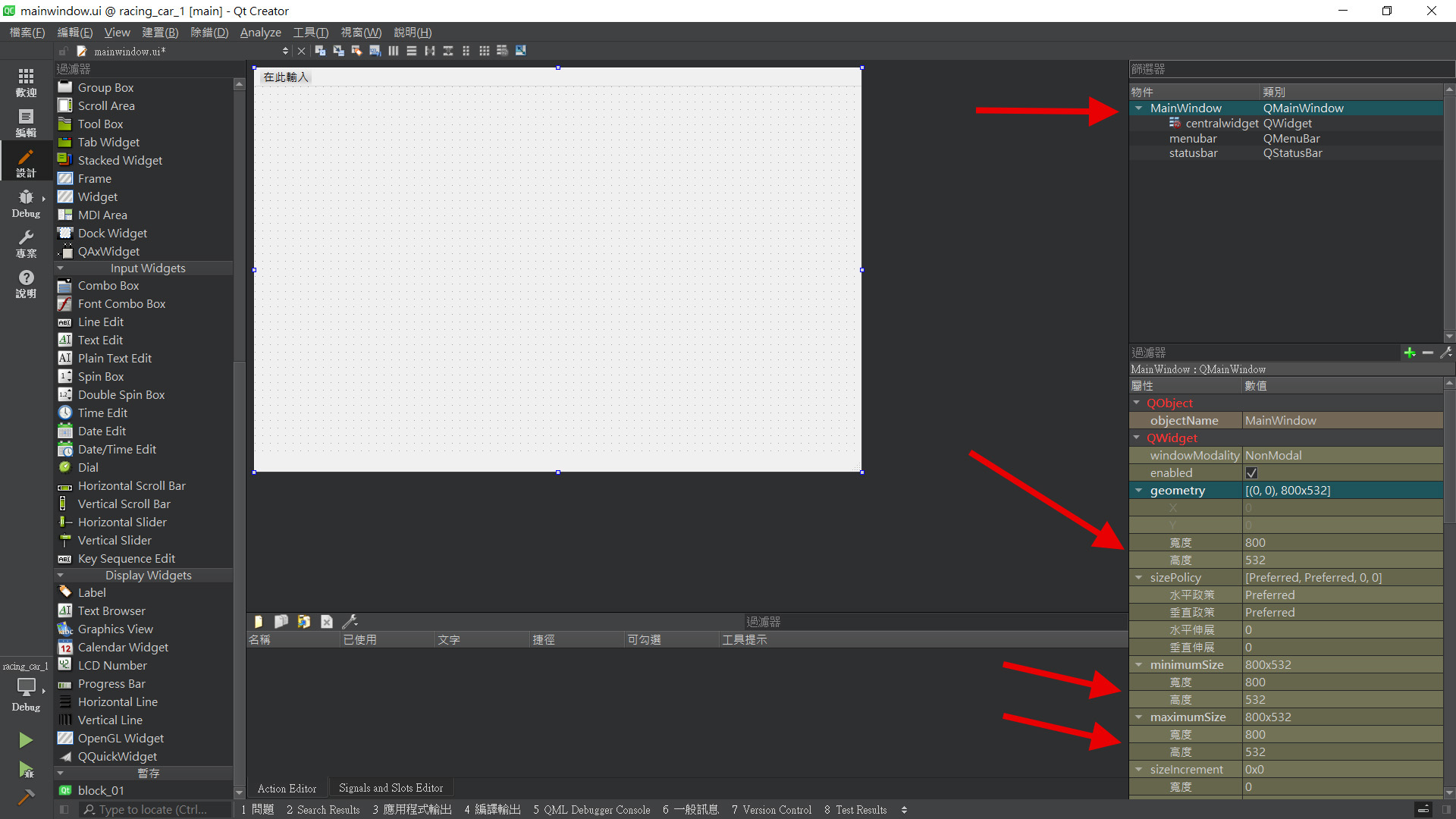
Task: Open the Analyze menu
Action: (260, 33)
